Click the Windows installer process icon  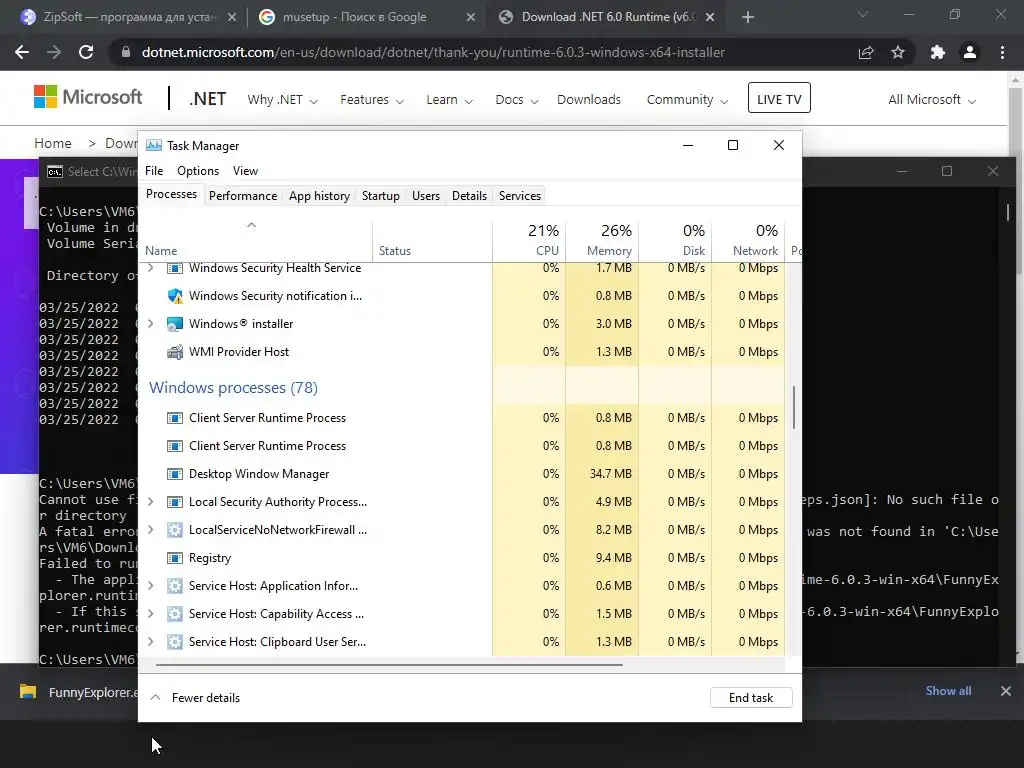click(x=174, y=324)
